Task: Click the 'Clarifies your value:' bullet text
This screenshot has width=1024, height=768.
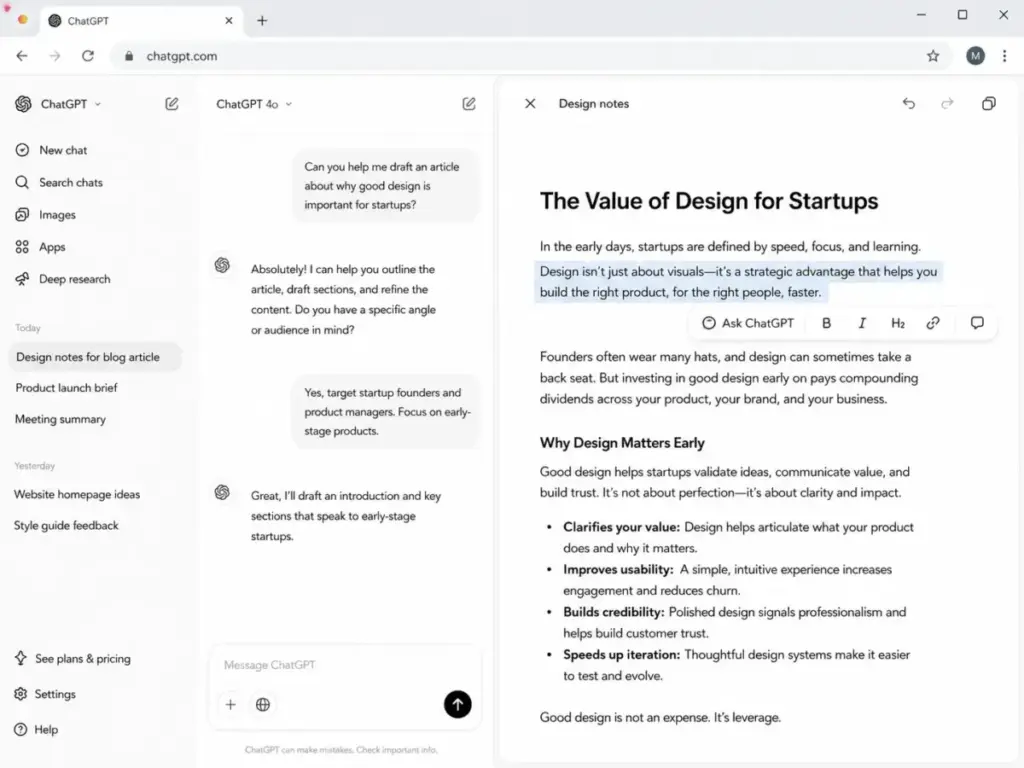Action: 621,527
